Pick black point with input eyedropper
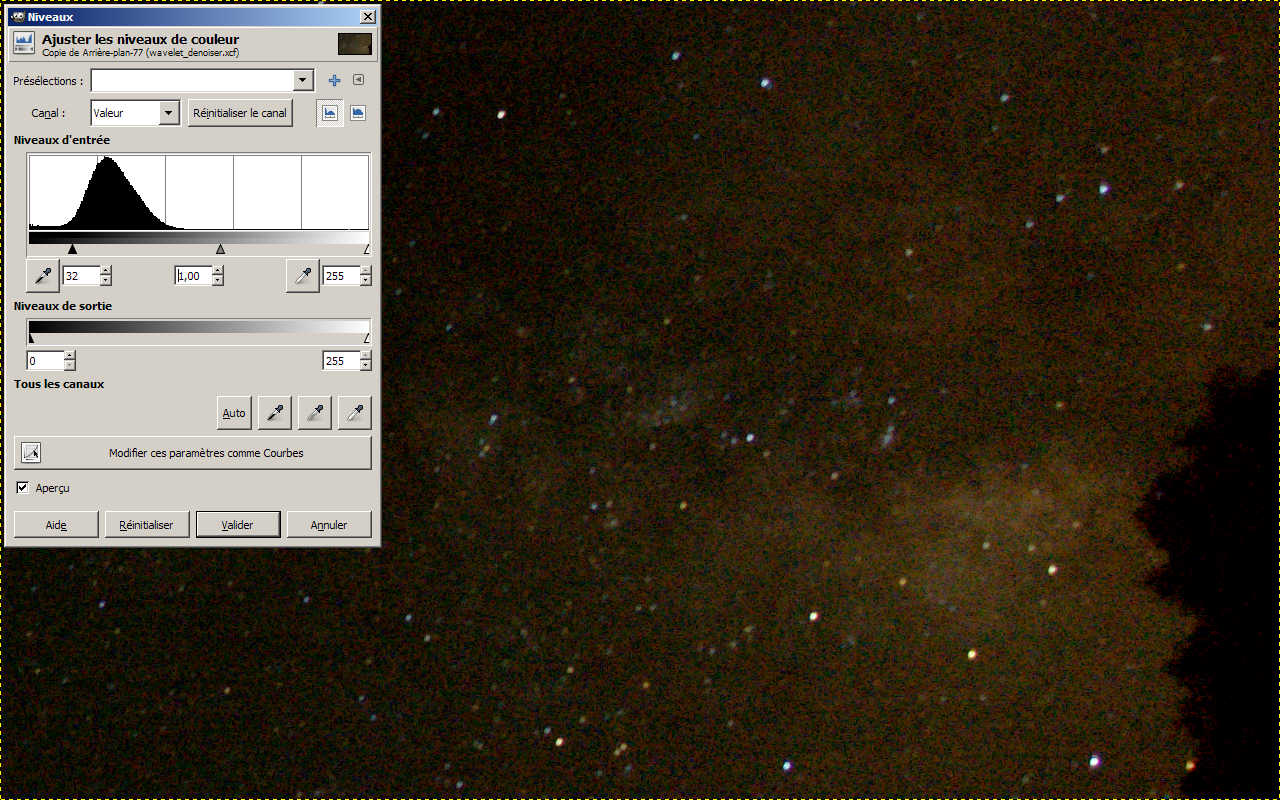Image resolution: width=1280 pixels, height=800 pixels. coord(42,275)
